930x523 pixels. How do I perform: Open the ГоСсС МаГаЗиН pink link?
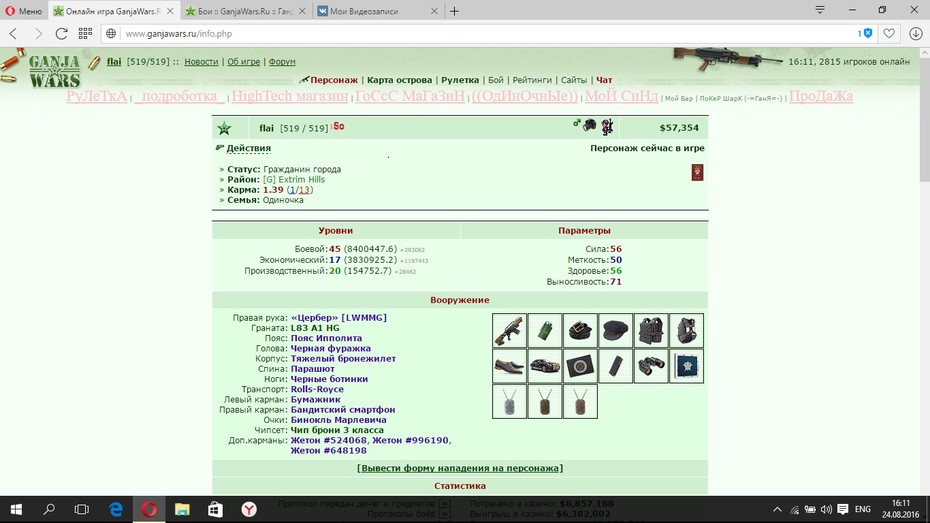pos(410,96)
